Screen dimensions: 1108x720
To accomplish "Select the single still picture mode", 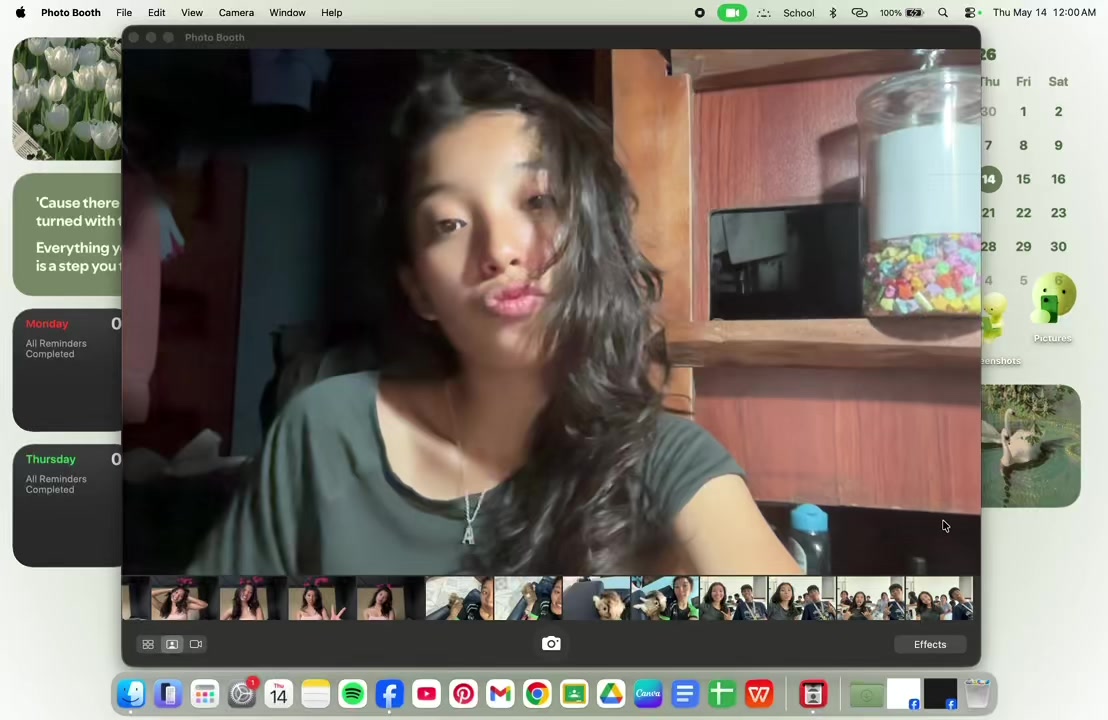I will (x=172, y=644).
